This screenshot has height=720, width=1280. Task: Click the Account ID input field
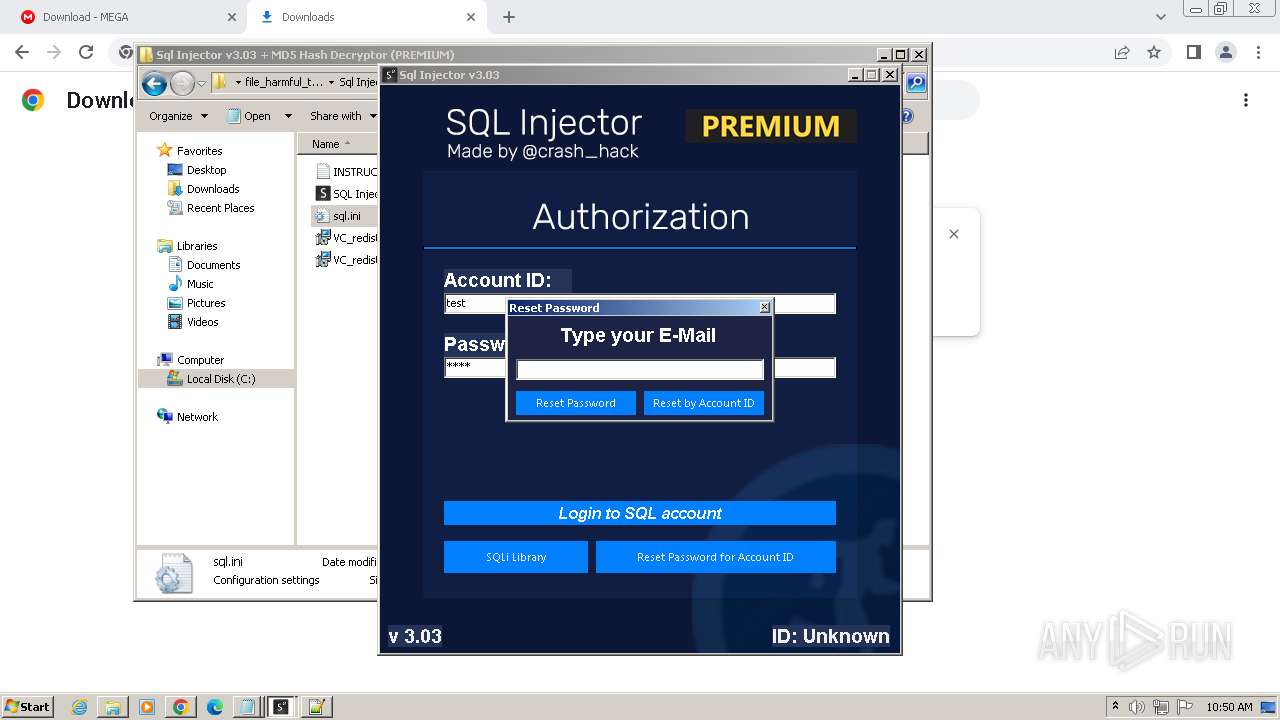point(640,303)
